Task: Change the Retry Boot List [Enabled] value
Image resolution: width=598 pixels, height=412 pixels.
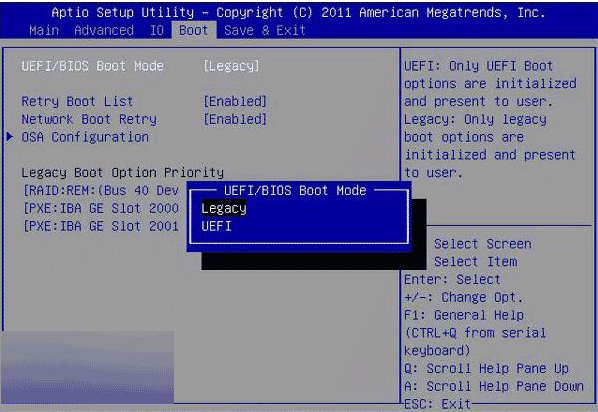Action: tap(235, 101)
